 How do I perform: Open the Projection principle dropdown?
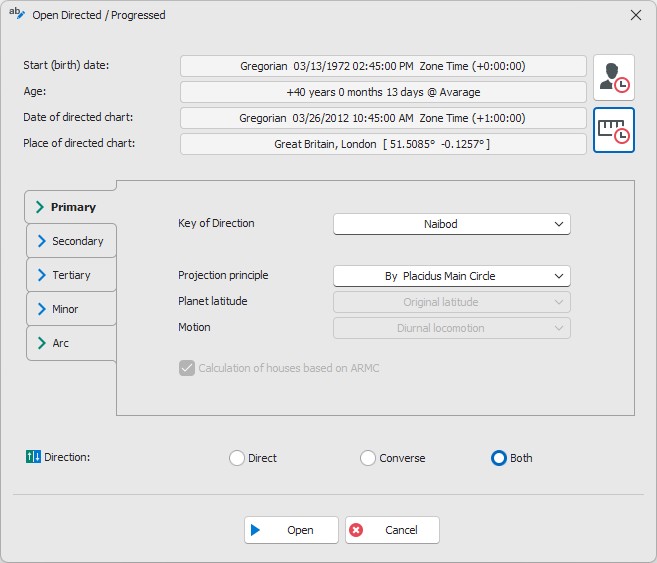point(452,276)
